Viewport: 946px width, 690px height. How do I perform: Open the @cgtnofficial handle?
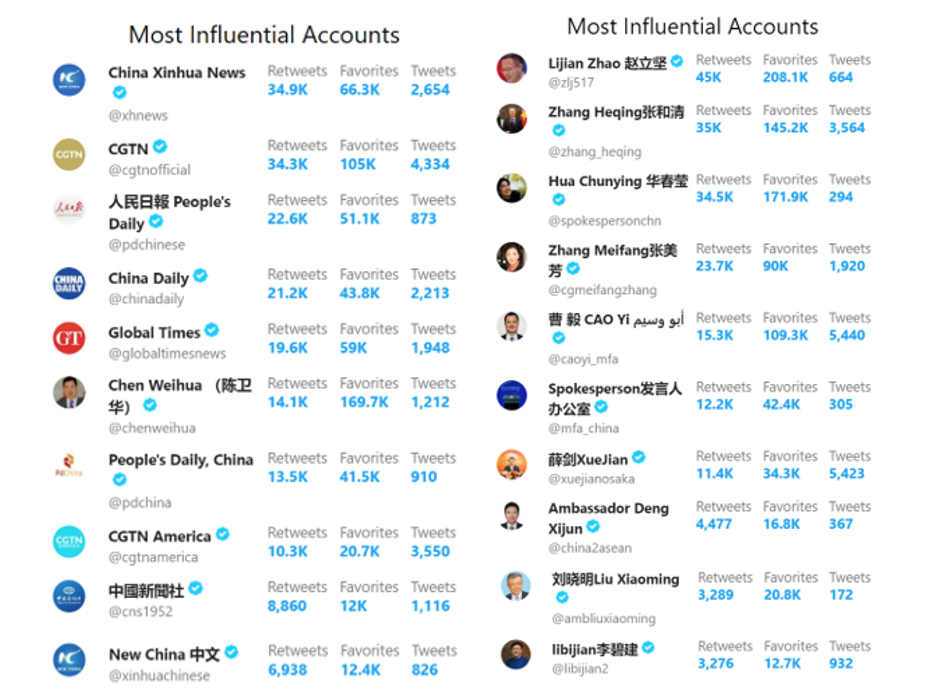pos(150,170)
